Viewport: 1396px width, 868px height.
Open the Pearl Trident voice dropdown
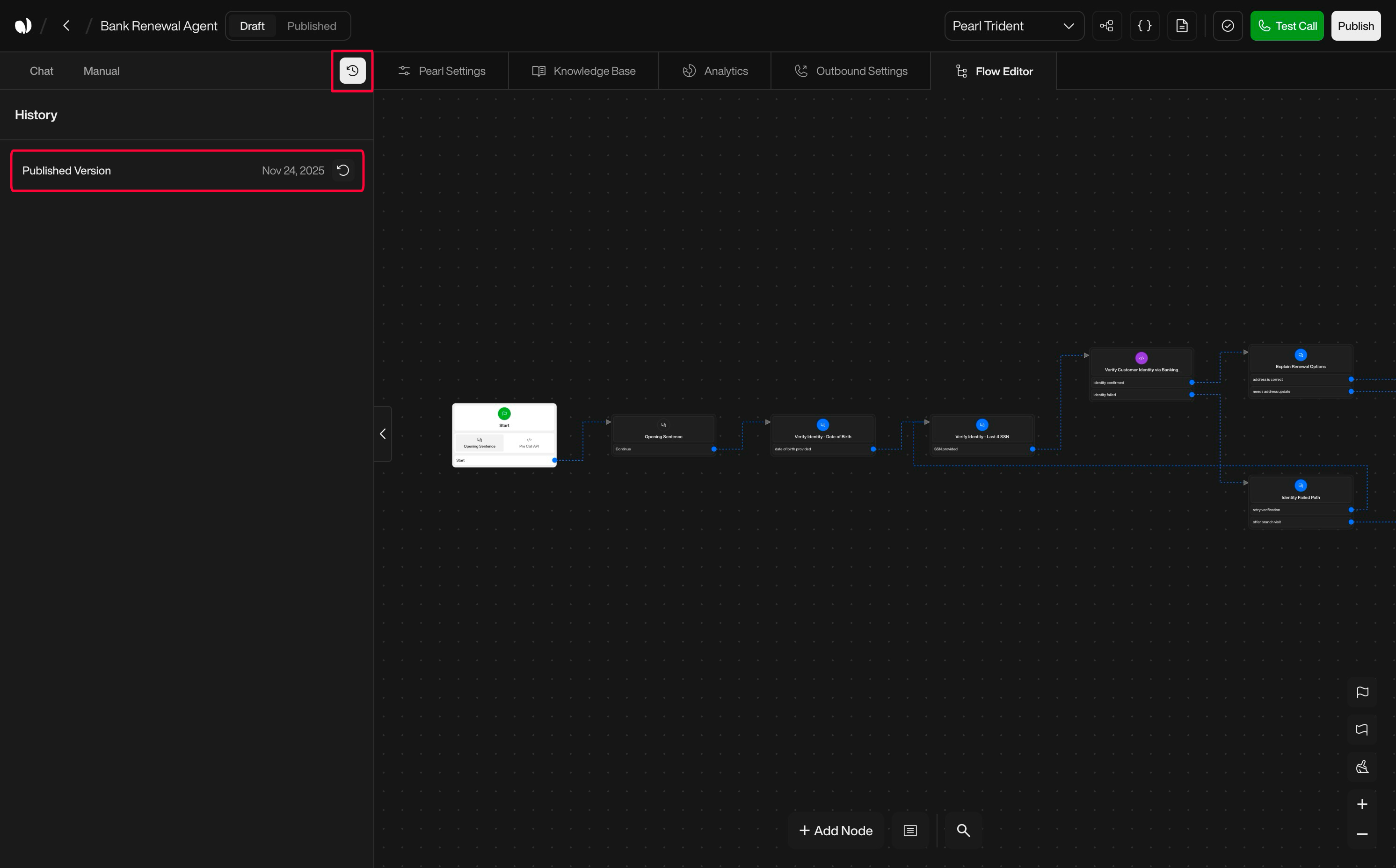point(1014,25)
